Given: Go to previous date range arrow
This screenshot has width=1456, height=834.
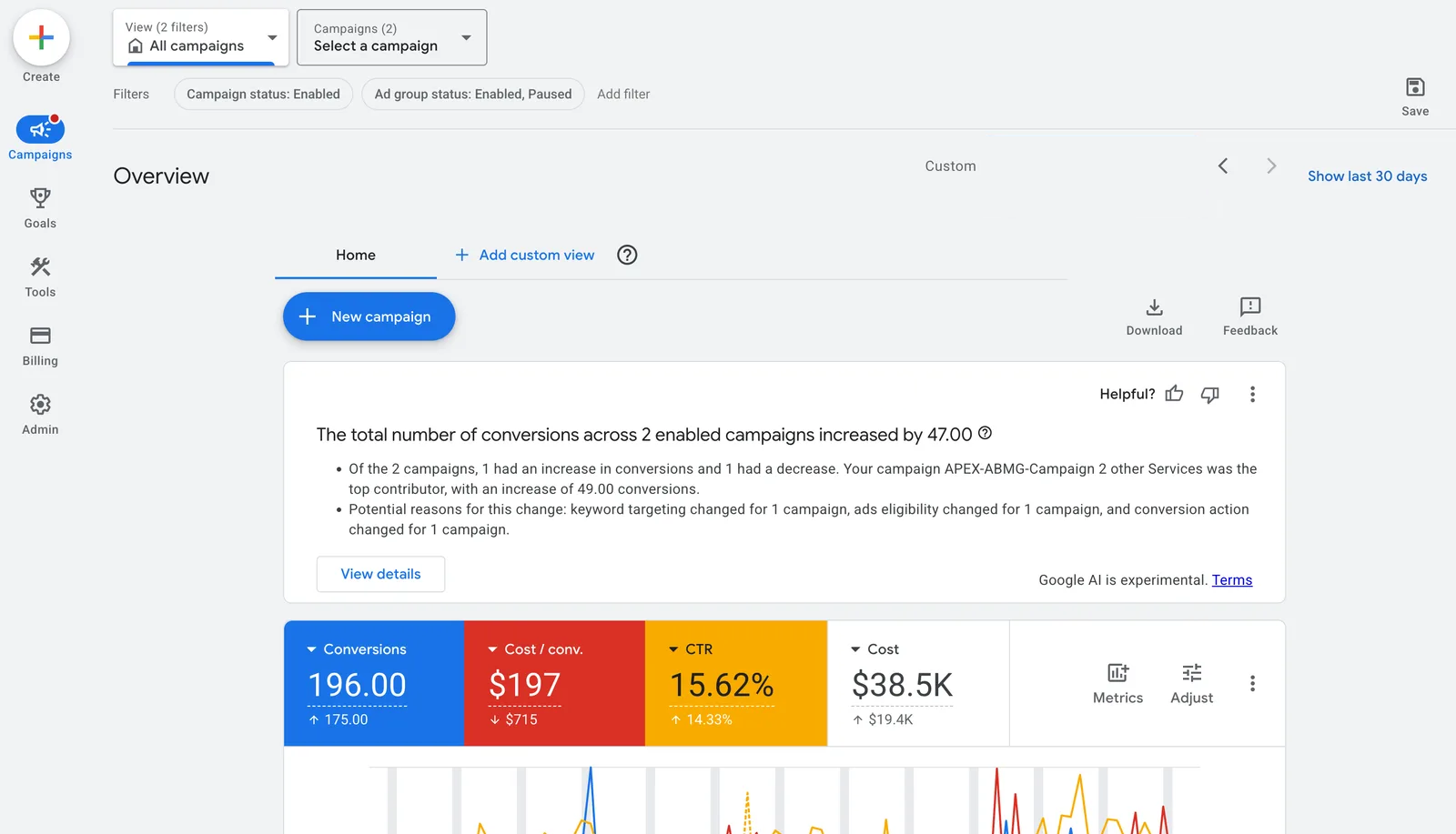Looking at the screenshot, I should 1223,166.
